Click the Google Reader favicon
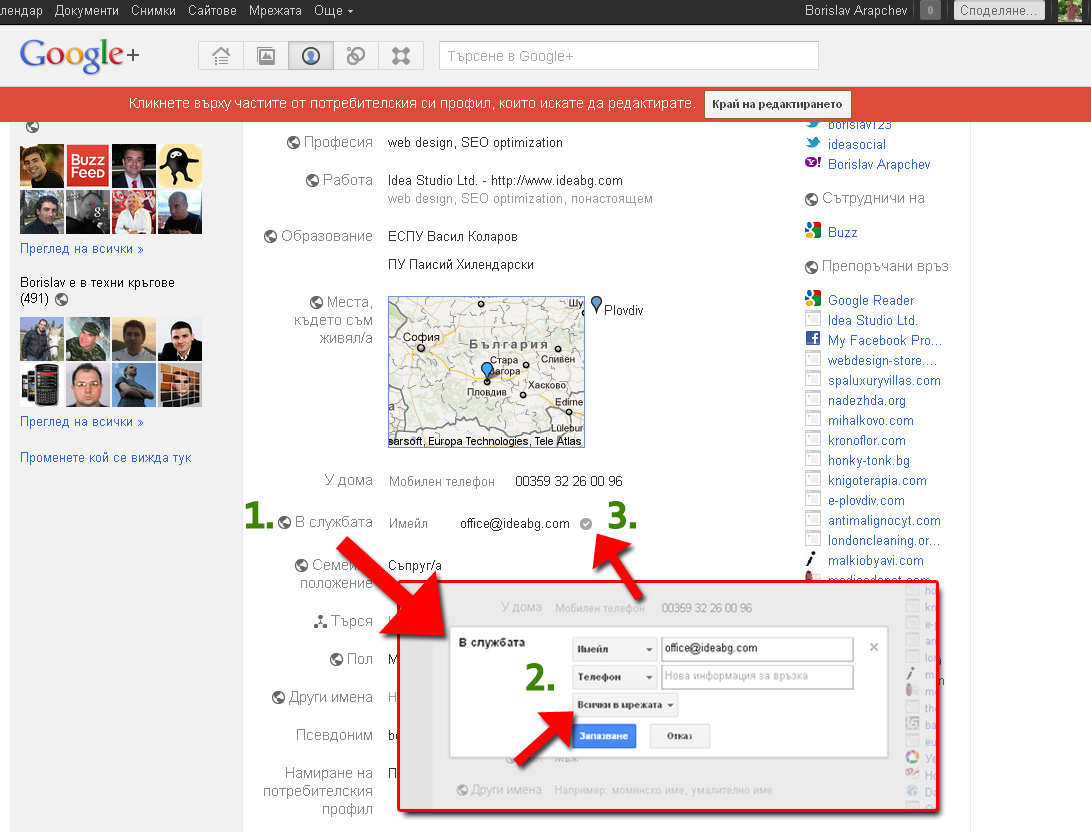 tap(813, 298)
